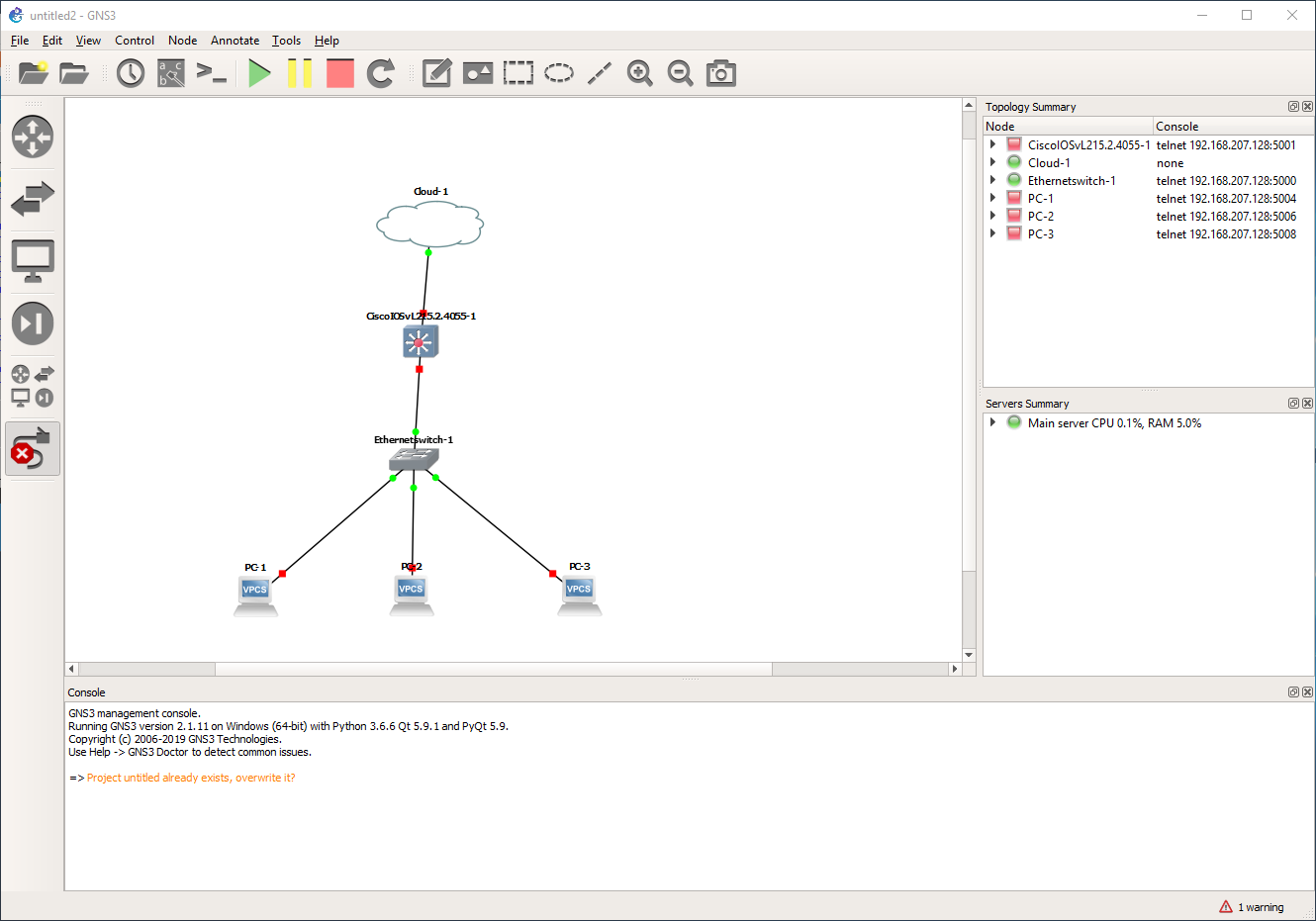Select the PC-3 VPCS node on canvas
Viewport: 1316px width, 921px height.
point(580,597)
